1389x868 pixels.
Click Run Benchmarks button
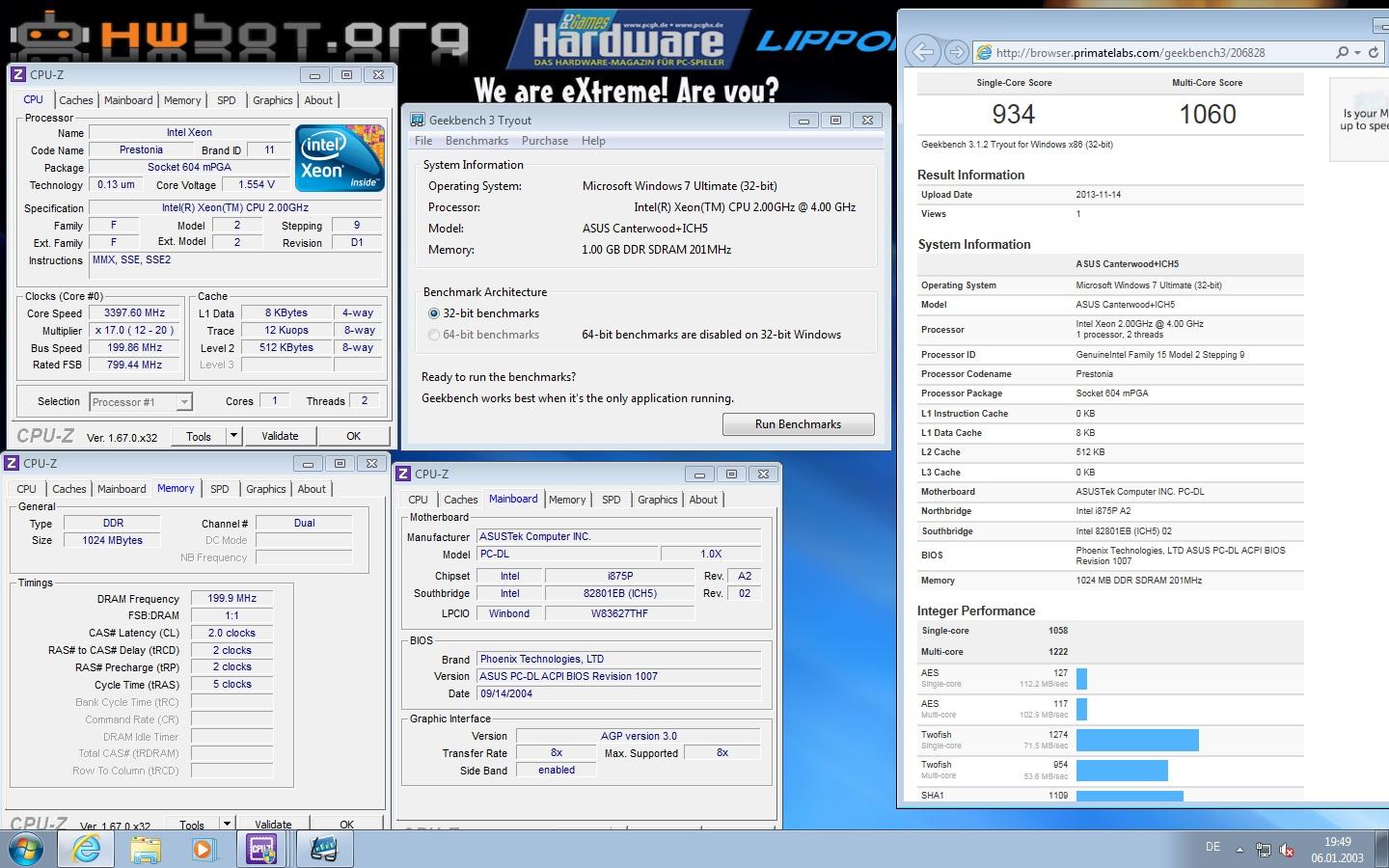tap(799, 424)
